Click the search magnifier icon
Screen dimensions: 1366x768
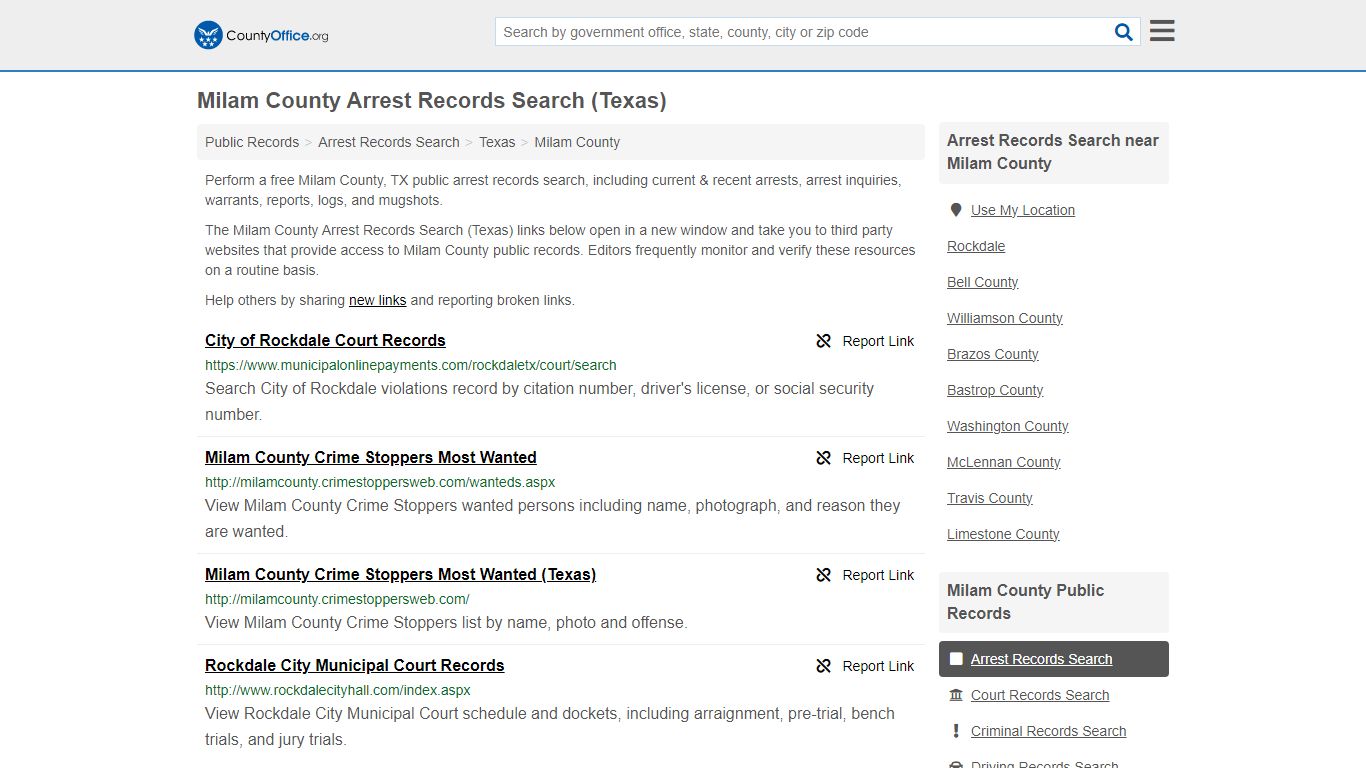1124,32
